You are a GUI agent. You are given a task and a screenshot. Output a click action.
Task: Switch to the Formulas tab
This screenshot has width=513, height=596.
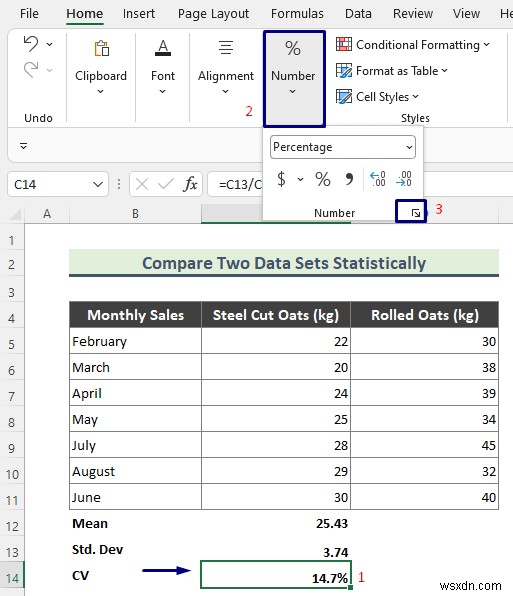[x=297, y=14]
